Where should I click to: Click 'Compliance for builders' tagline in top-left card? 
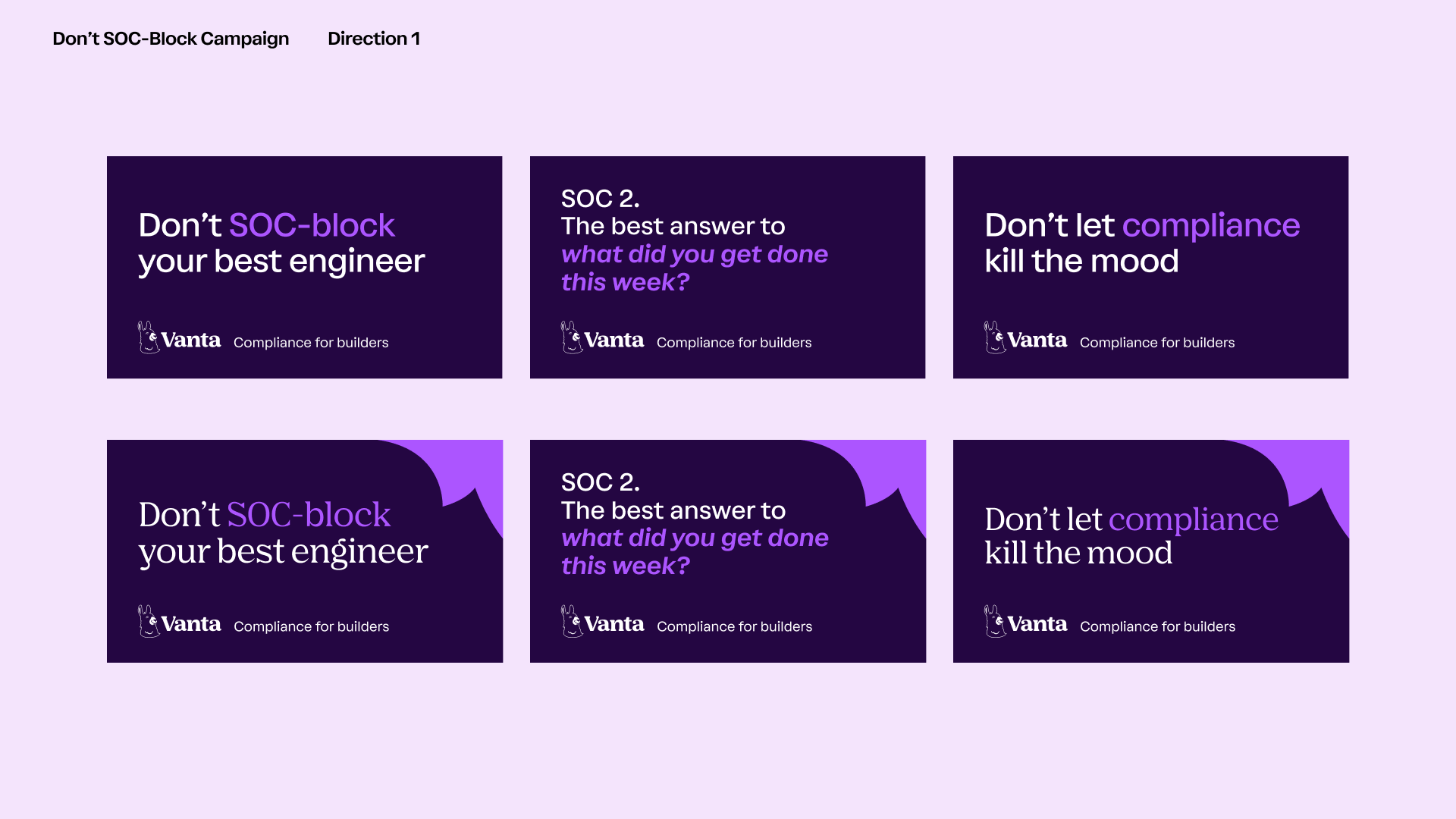point(311,343)
